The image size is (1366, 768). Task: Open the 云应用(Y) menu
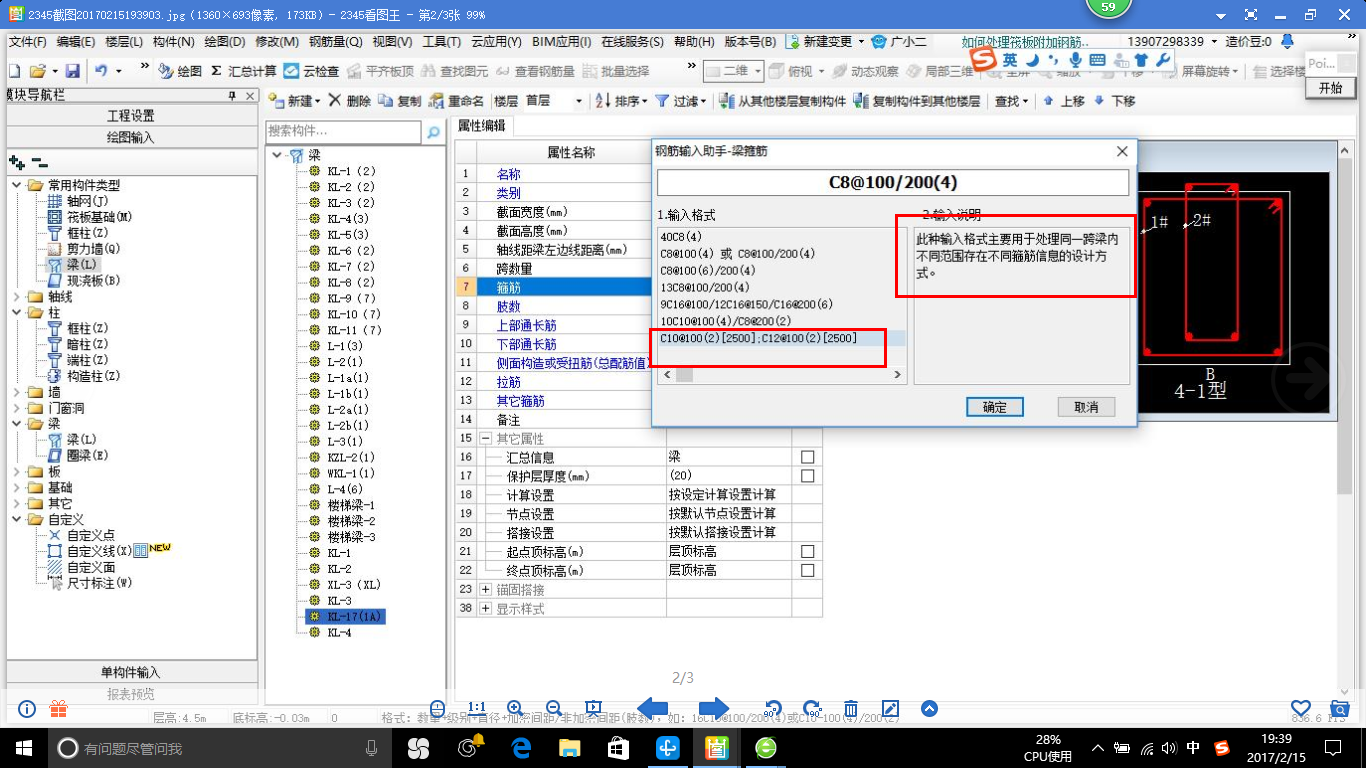[x=496, y=42]
